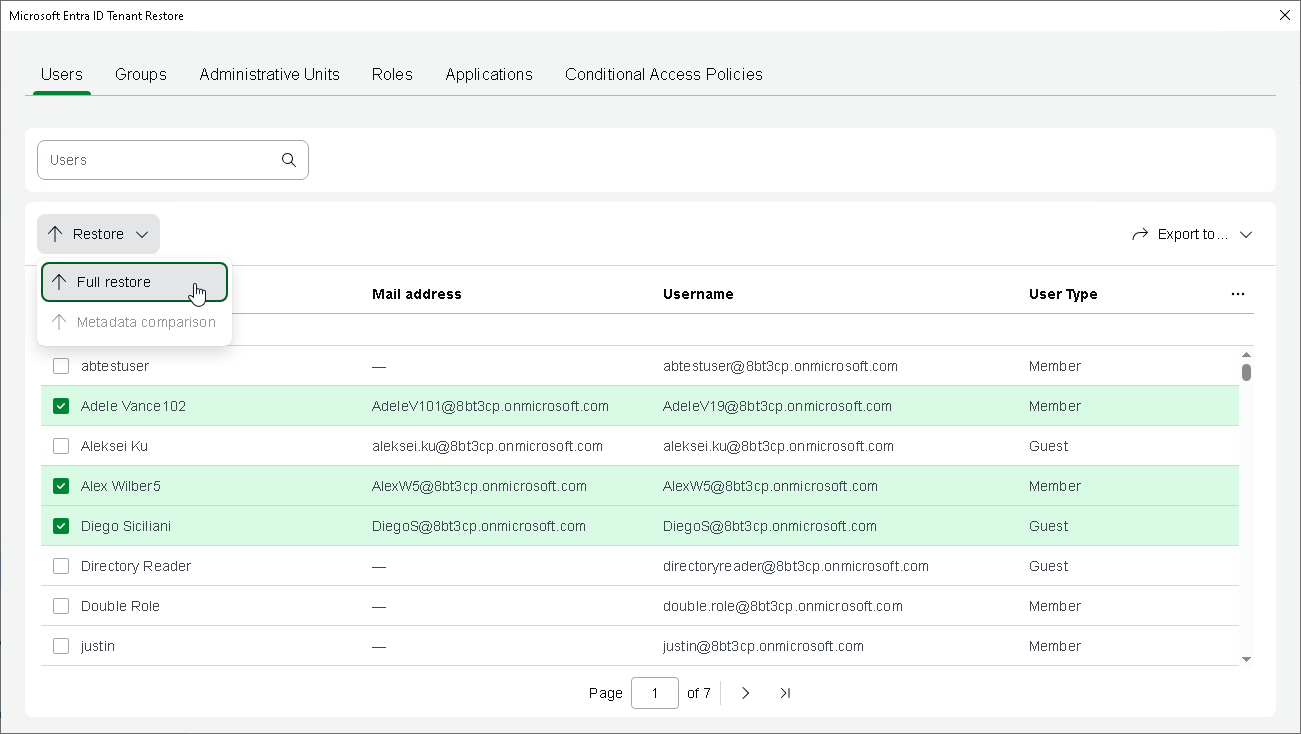Jump to last page icon
This screenshot has width=1301, height=734.
point(785,693)
